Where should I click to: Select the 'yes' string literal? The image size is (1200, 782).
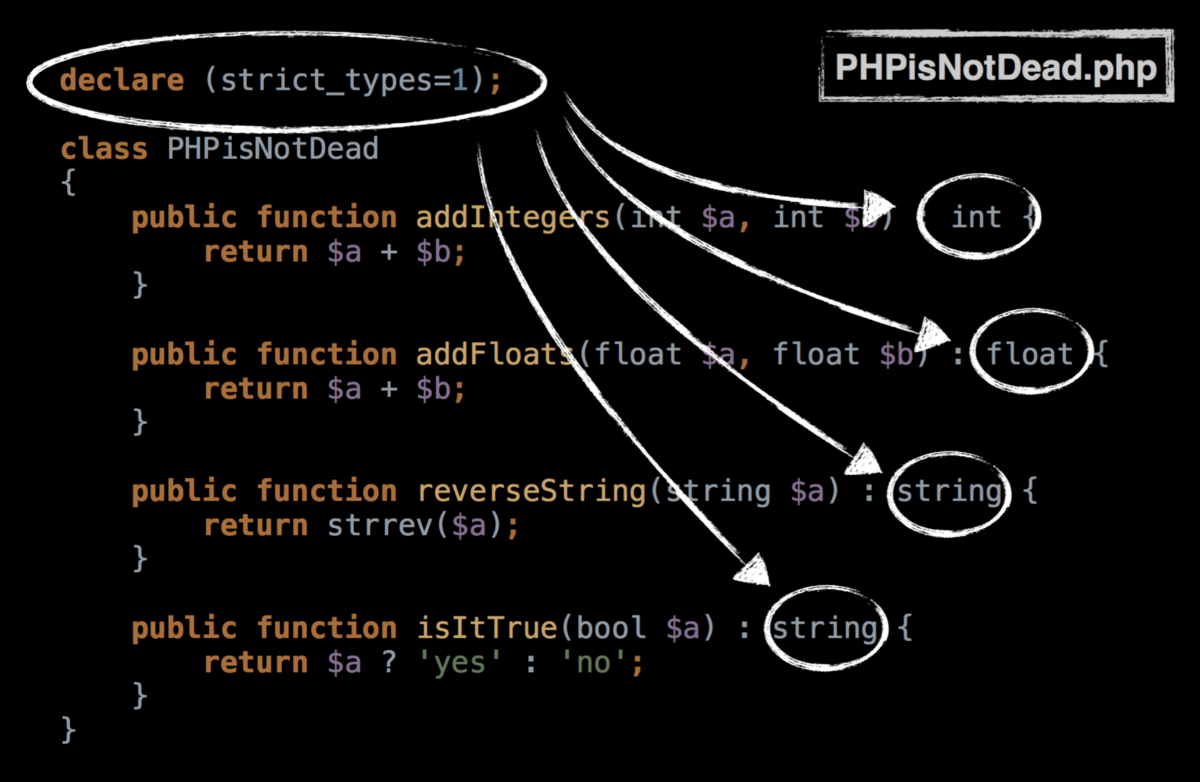458,662
